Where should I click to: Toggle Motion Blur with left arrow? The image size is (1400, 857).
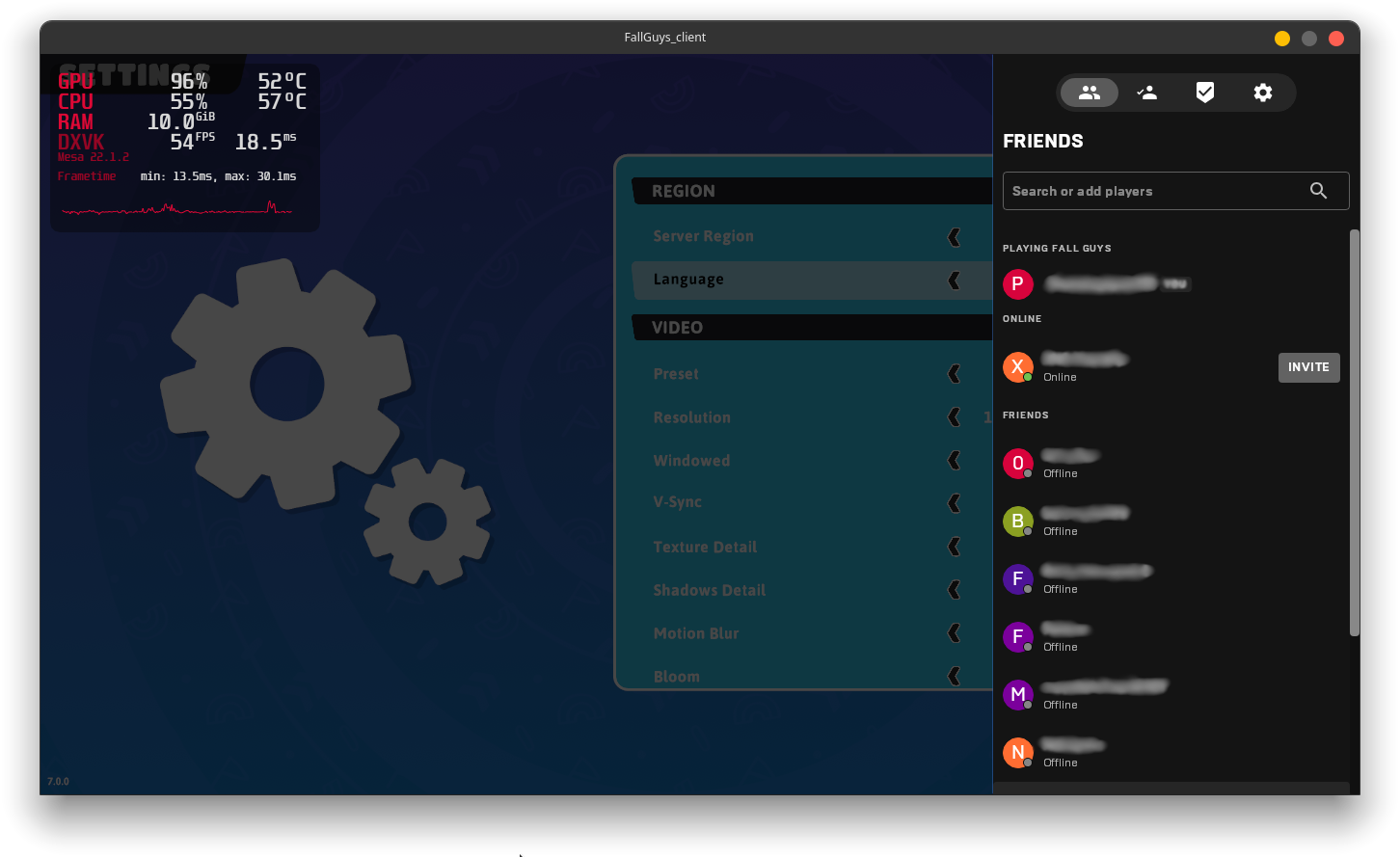(954, 633)
